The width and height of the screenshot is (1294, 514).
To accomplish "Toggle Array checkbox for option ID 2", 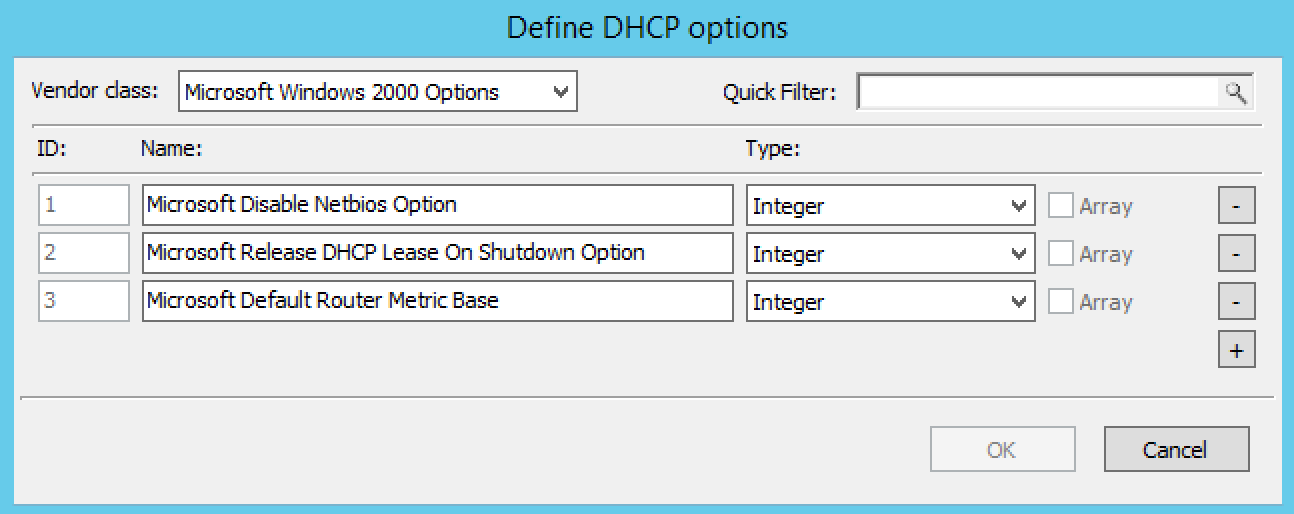I will tap(1061, 254).
